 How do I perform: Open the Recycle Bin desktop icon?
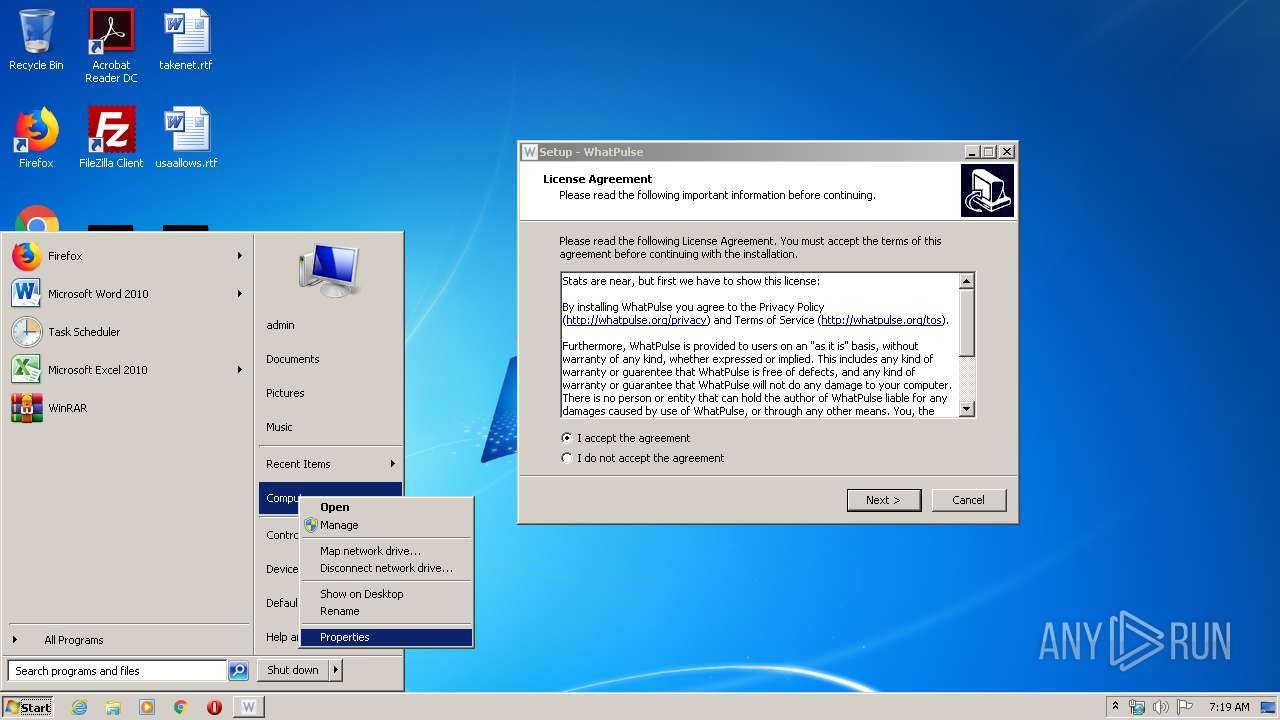(x=36, y=40)
